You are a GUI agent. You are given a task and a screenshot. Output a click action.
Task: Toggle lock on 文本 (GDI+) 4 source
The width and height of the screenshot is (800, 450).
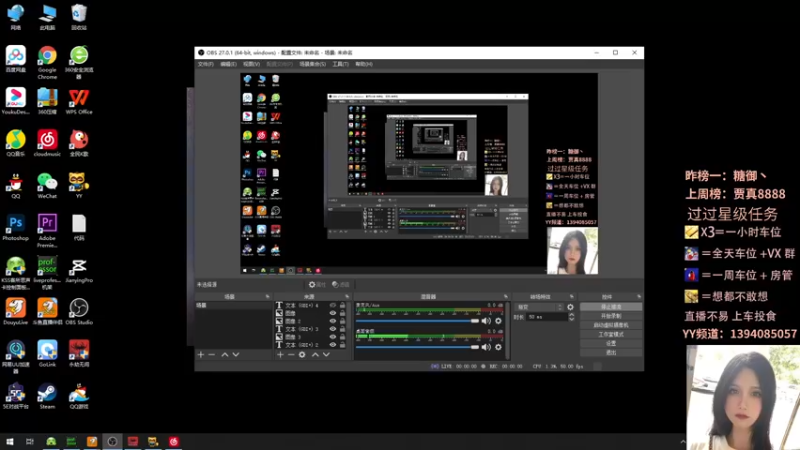pos(343,305)
